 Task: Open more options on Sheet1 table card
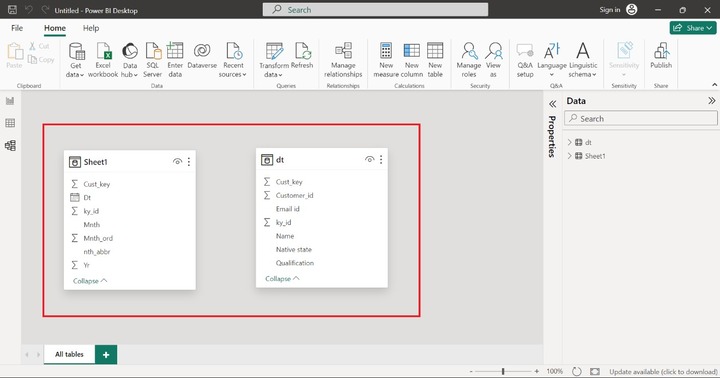189,162
